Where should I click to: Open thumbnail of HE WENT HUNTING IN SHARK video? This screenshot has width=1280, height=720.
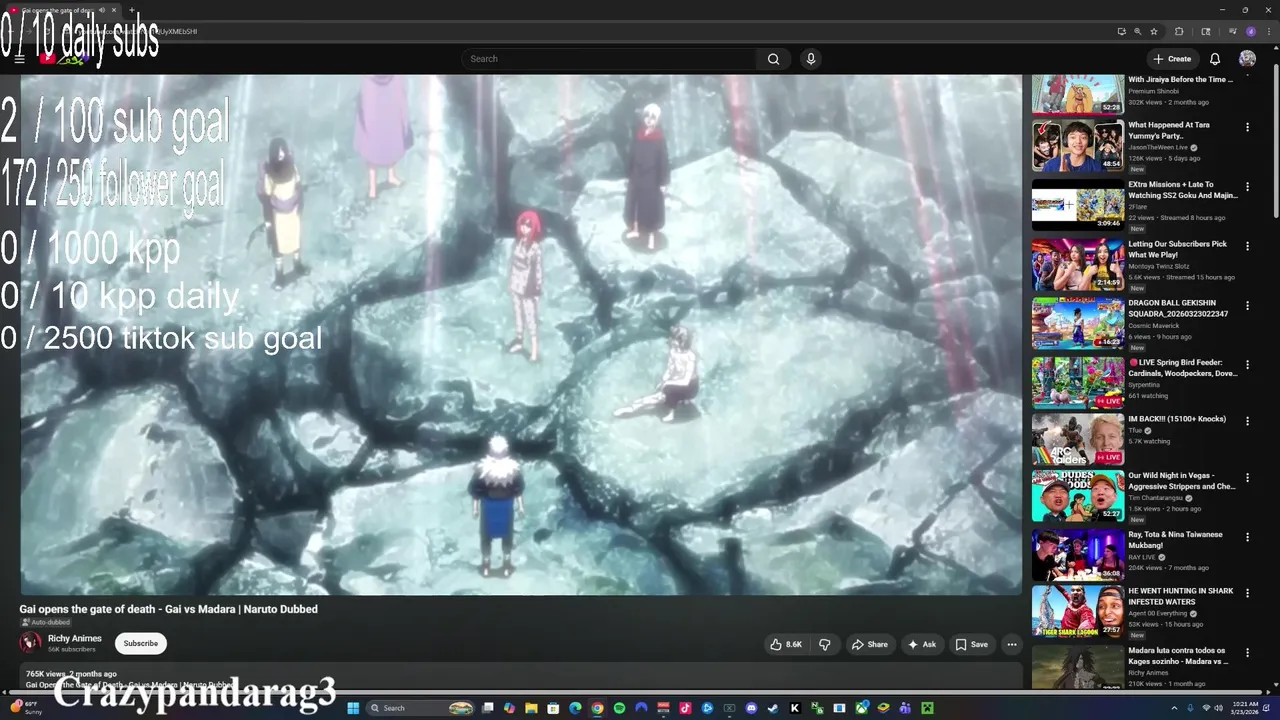click(x=1078, y=611)
